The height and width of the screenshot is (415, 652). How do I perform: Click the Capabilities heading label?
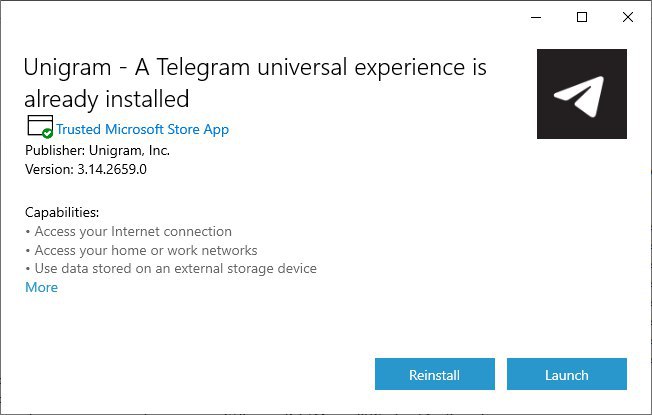coord(62,212)
